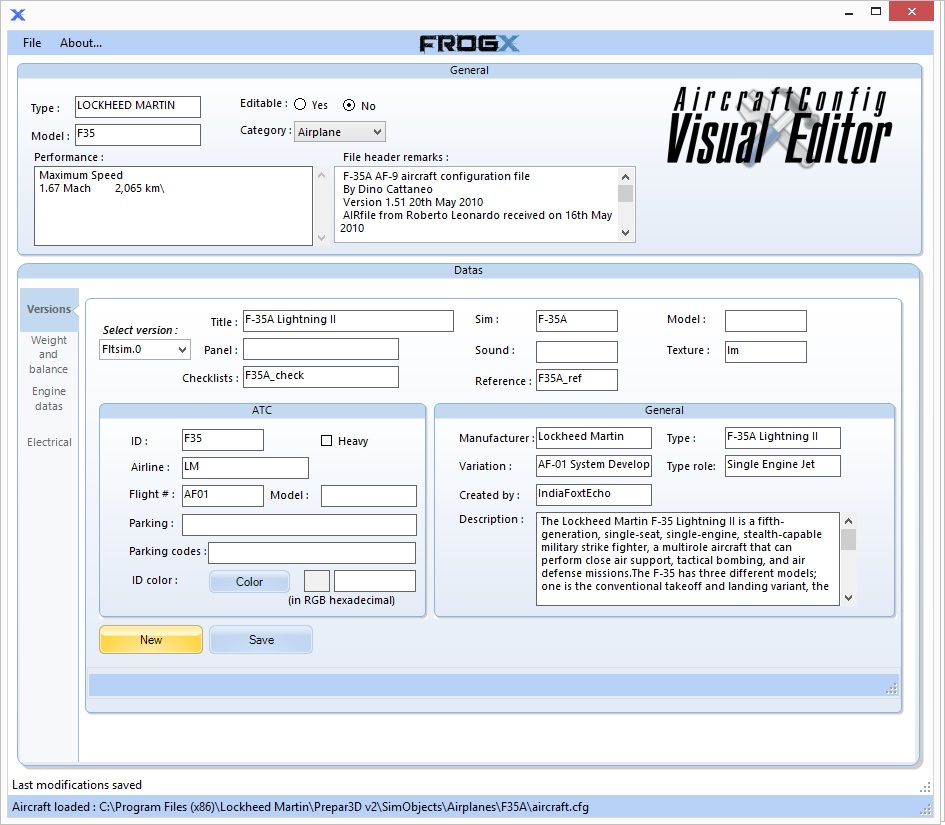Click the resize grip on blue status strip
The height and width of the screenshot is (825, 945).
click(891, 689)
